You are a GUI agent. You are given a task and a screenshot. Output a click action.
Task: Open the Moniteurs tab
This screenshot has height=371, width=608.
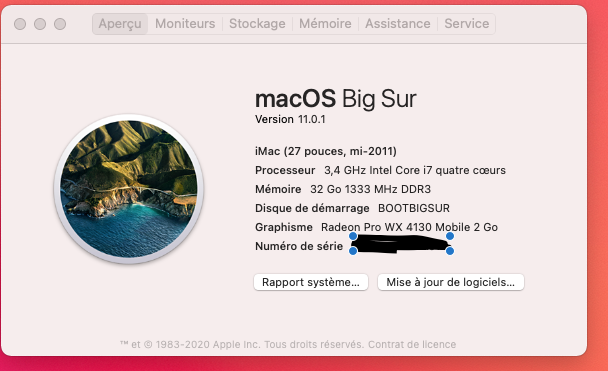[x=185, y=24]
